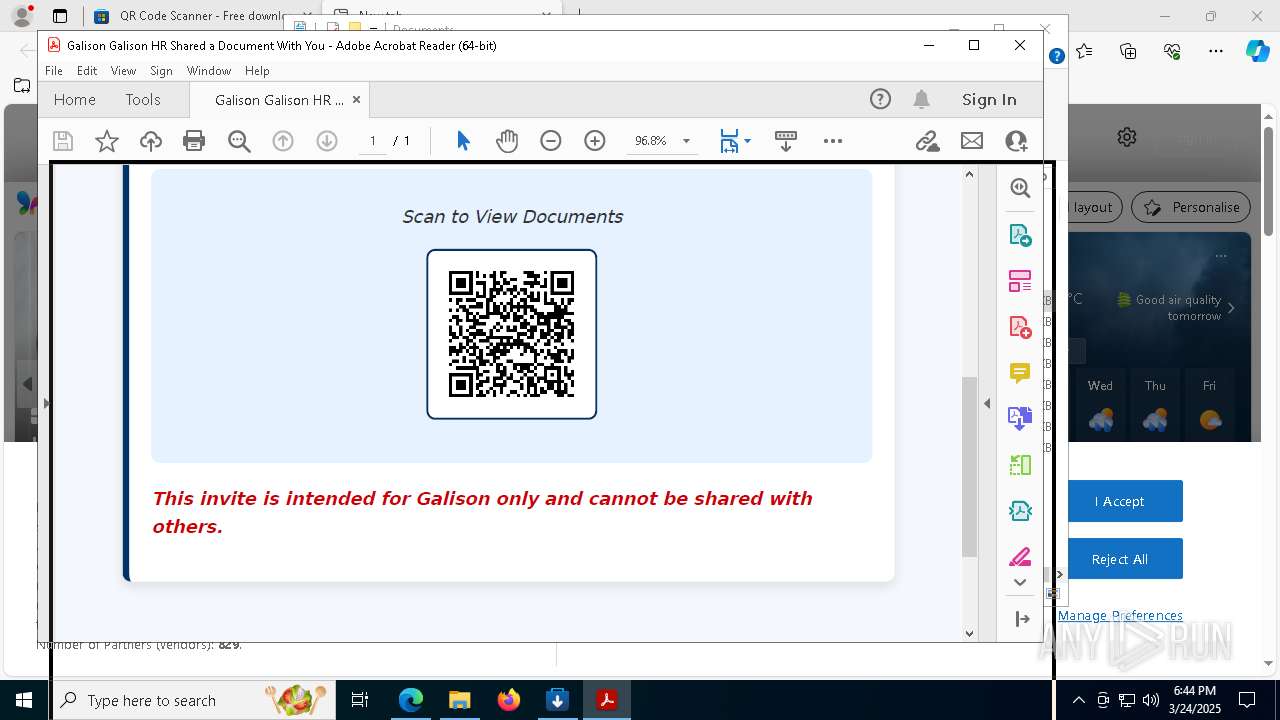The width and height of the screenshot is (1280, 720).
Task: Open Firefox from taskbar
Action: 508,700
